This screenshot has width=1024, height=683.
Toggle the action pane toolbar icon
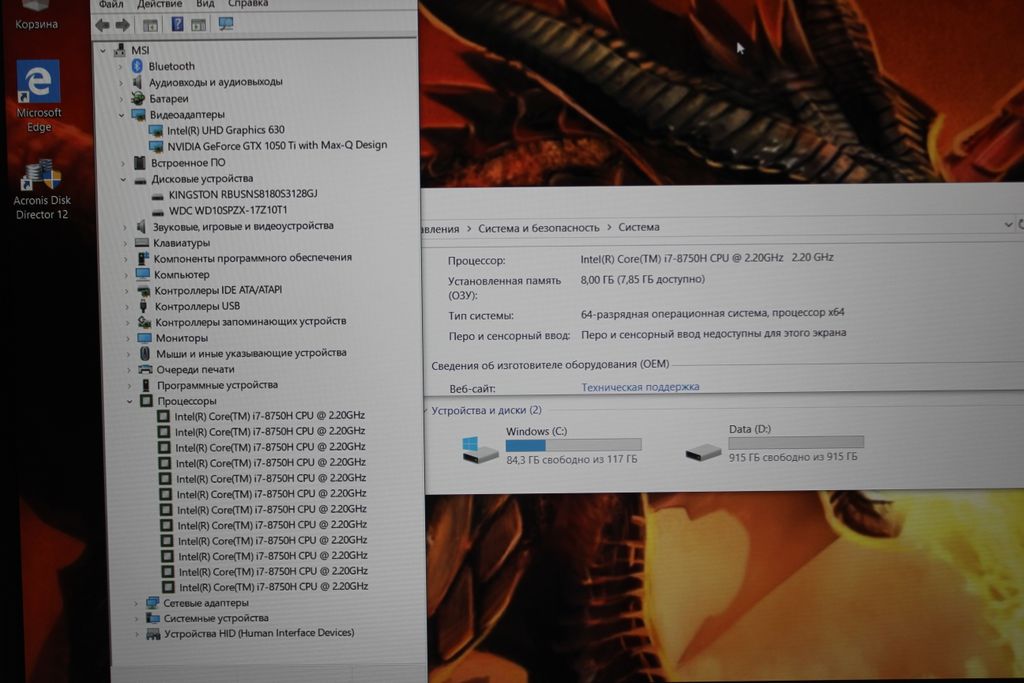pos(199,25)
